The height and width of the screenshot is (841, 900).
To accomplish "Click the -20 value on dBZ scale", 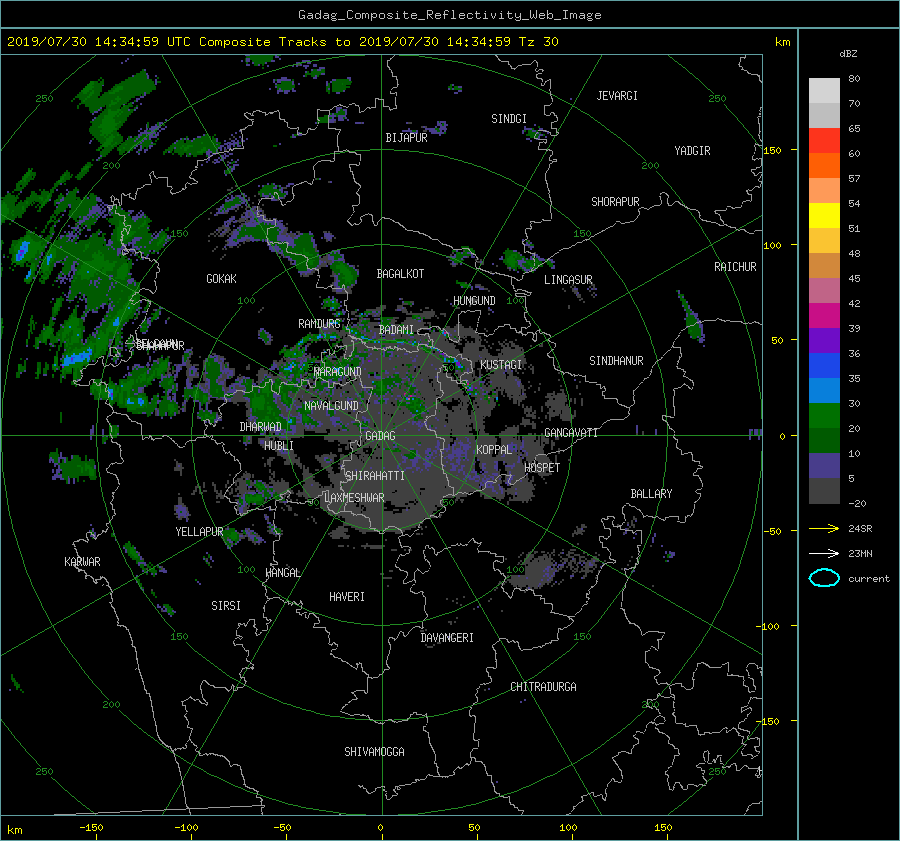I will [x=857, y=503].
